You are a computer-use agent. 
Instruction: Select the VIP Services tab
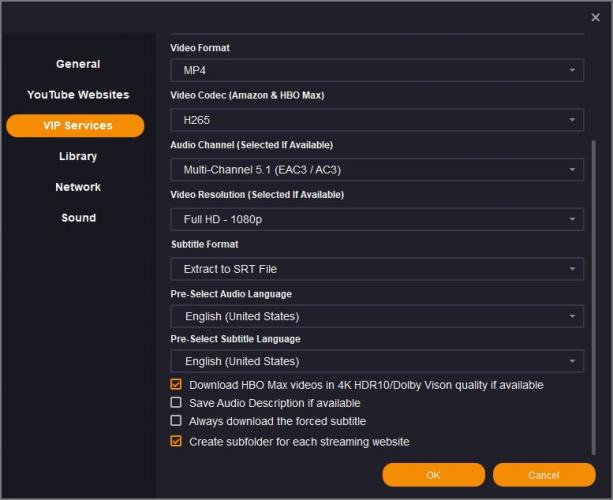[76, 126]
